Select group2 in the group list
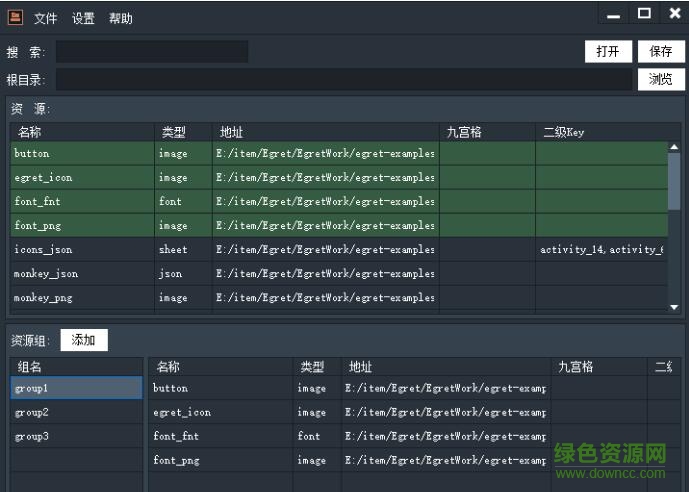The height and width of the screenshot is (492, 689). click(76, 412)
